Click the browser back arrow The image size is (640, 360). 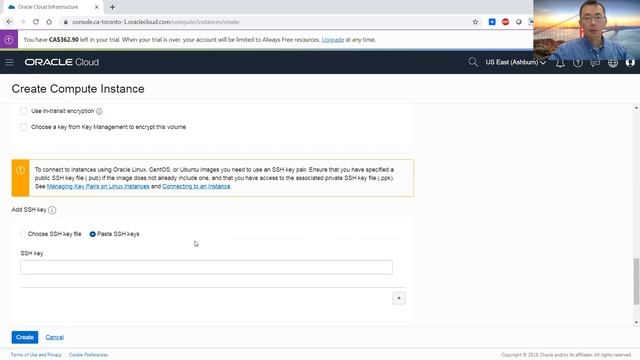click(9, 22)
